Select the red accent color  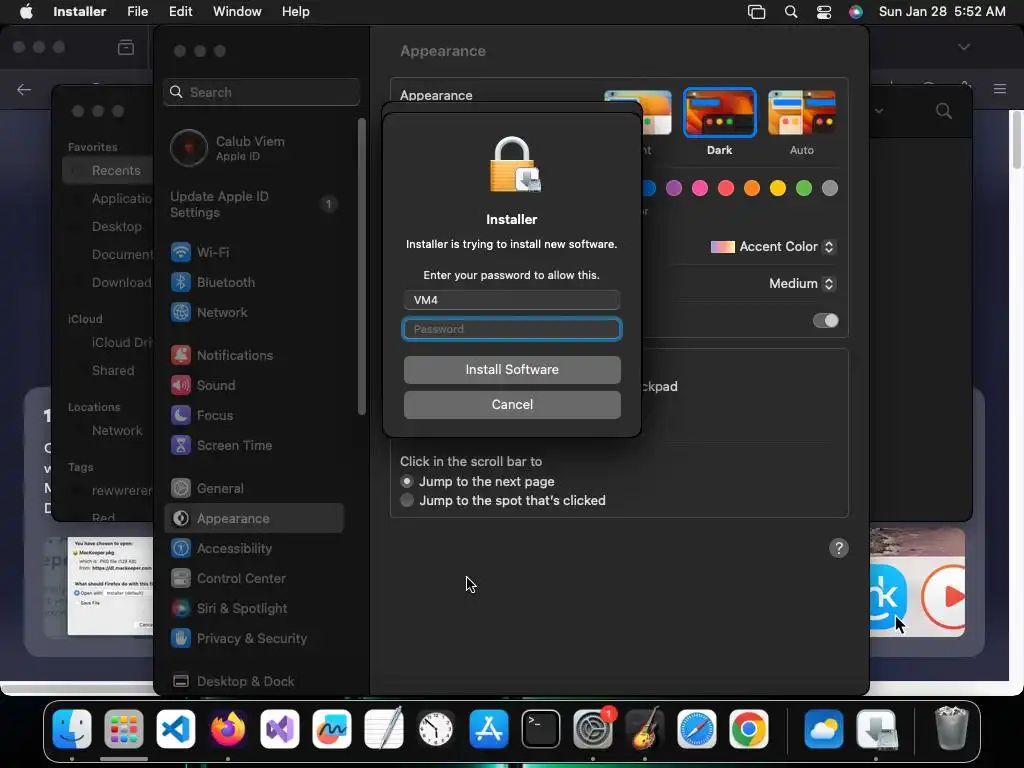(726, 189)
